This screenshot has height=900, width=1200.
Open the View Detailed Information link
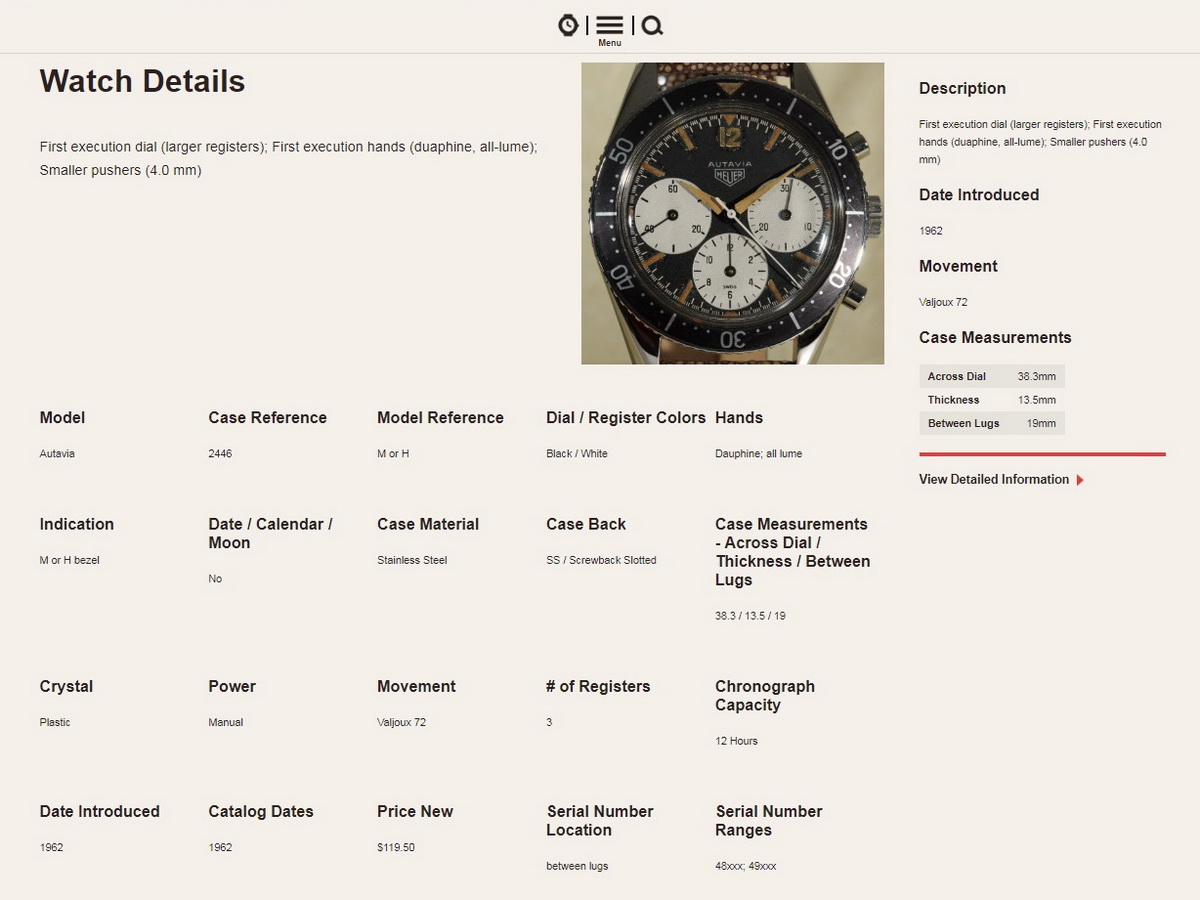(x=993, y=480)
